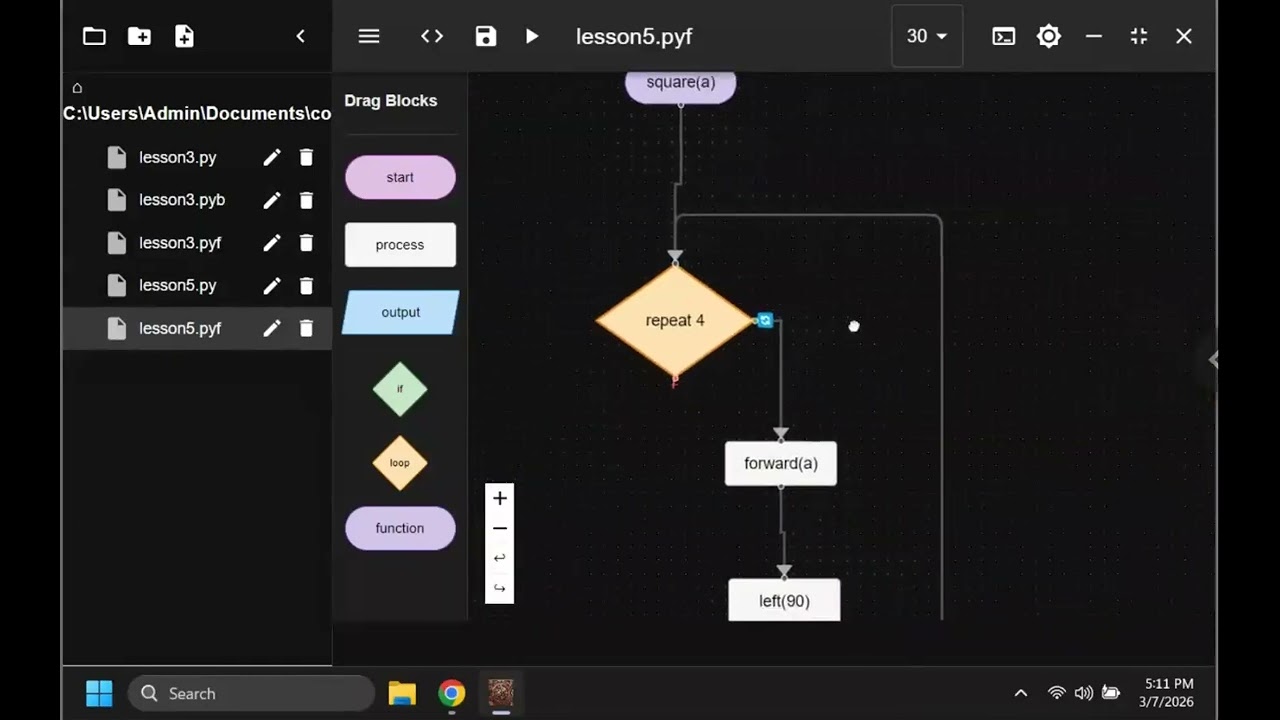Click the lesson5.pyf title in the toolbar
Screen dimensions: 1280x720
[634, 37]
